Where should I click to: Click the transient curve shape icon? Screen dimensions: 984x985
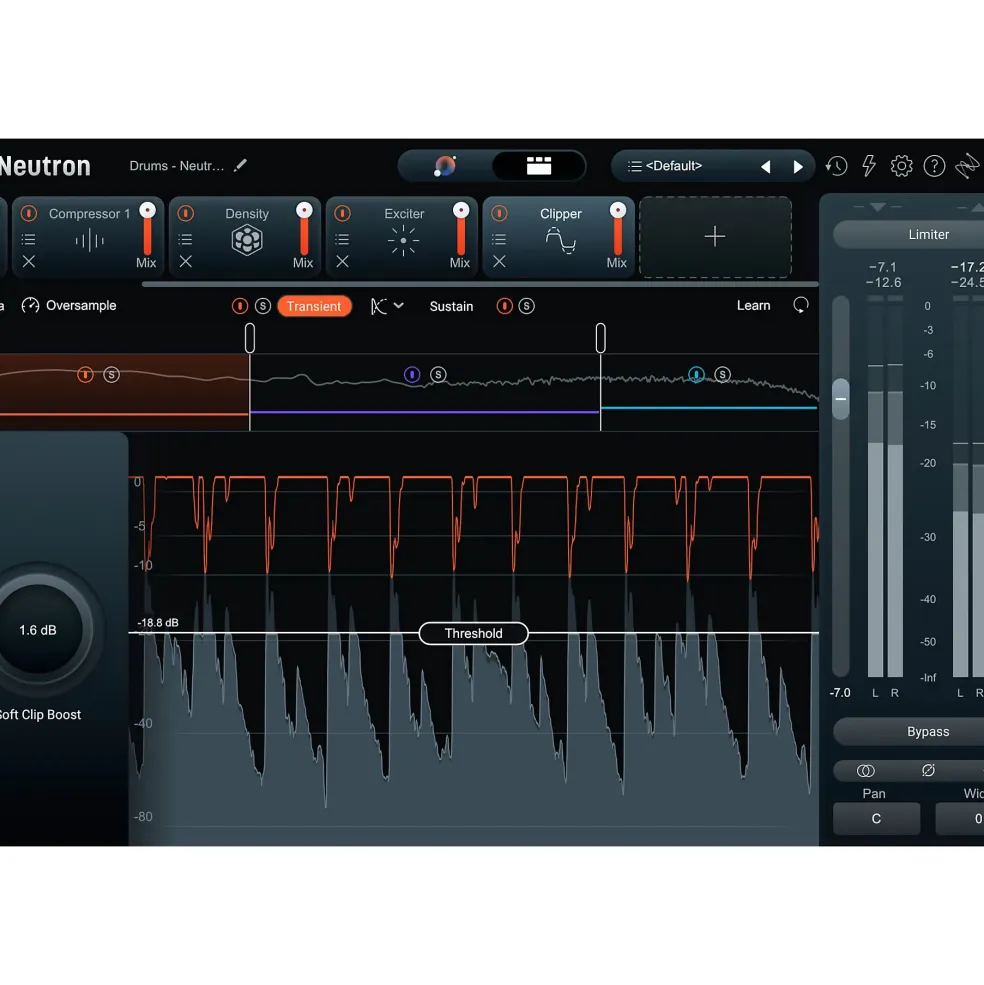point(378,306)
